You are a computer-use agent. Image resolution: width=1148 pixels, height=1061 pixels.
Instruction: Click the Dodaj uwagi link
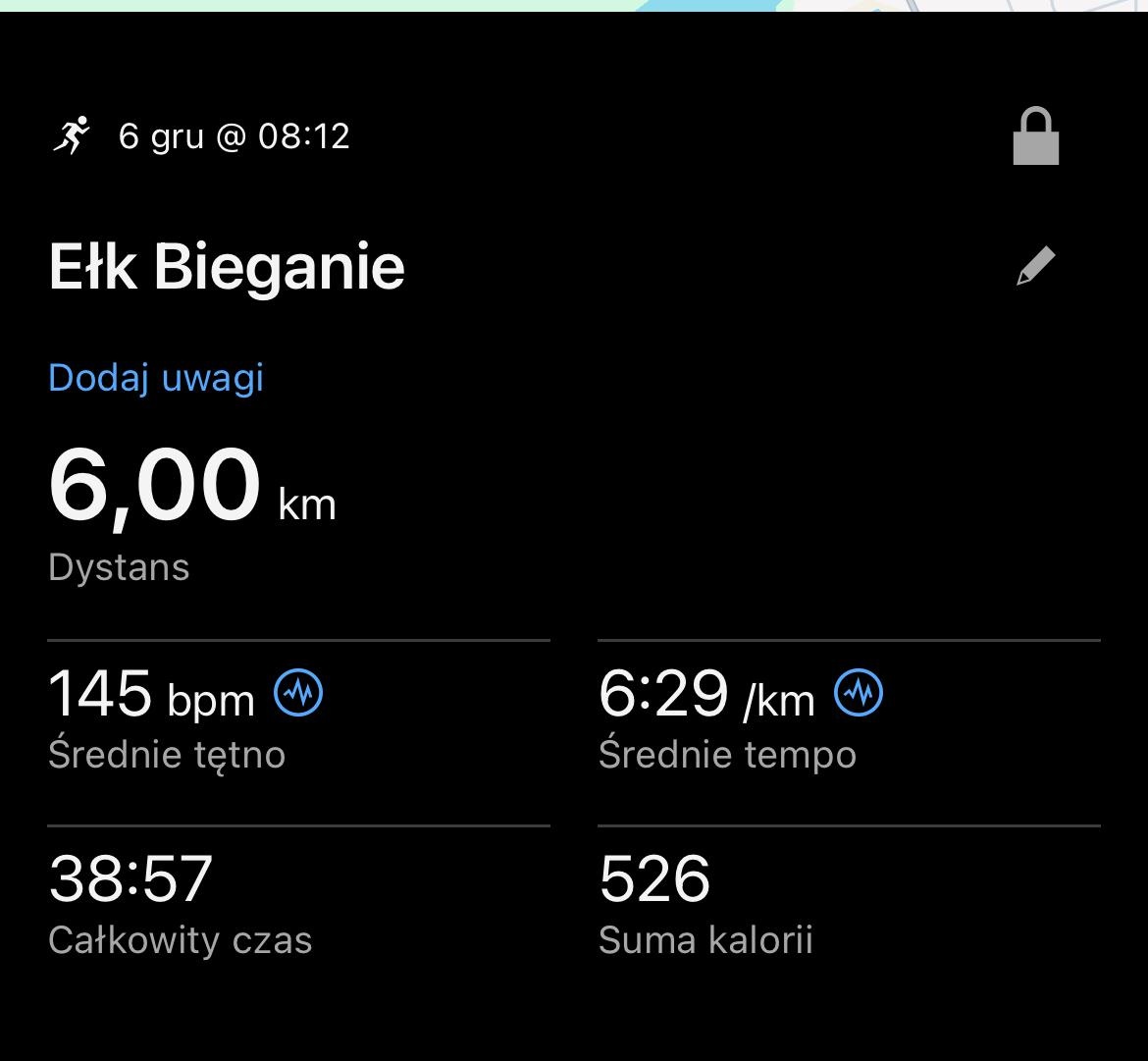[156, 378]
